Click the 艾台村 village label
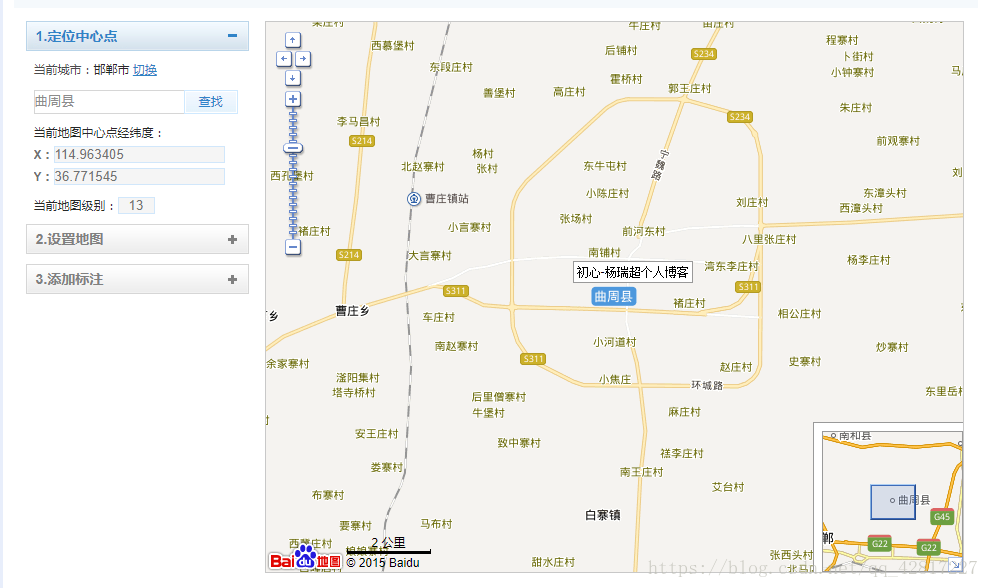989x588 pixels. click(728, 486)
